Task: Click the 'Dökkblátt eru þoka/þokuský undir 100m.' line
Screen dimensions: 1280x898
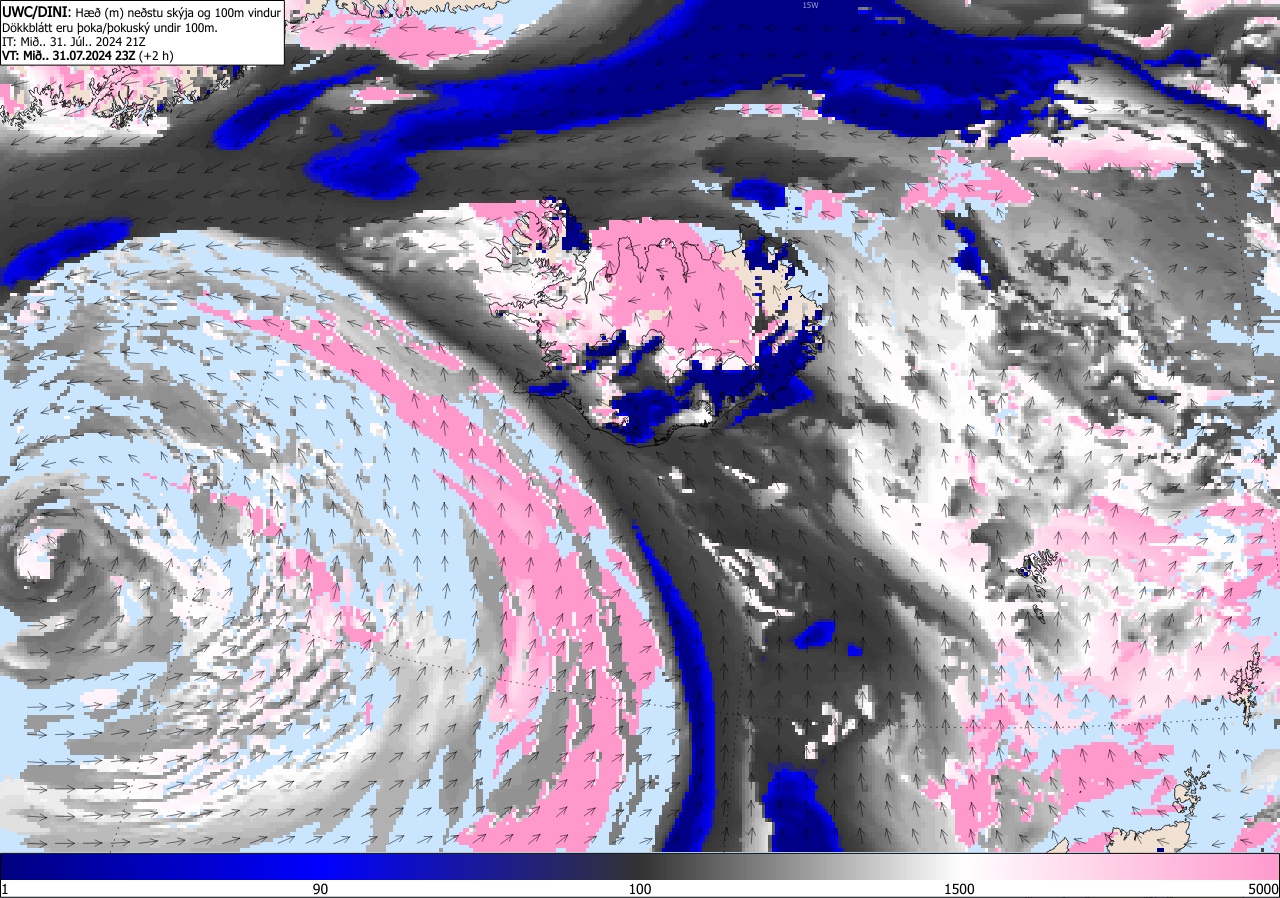Action: tap(110, 27)
